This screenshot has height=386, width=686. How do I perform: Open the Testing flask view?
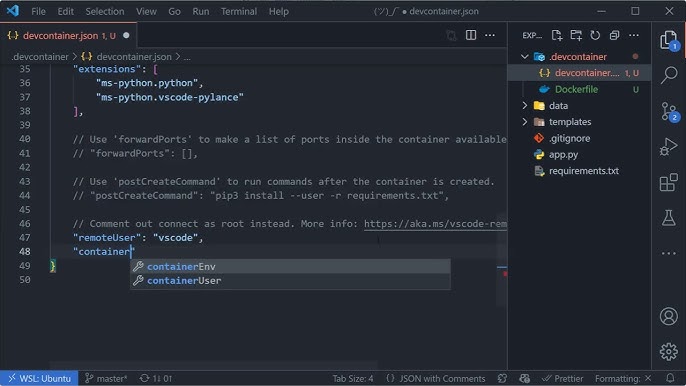click(668, 218)
